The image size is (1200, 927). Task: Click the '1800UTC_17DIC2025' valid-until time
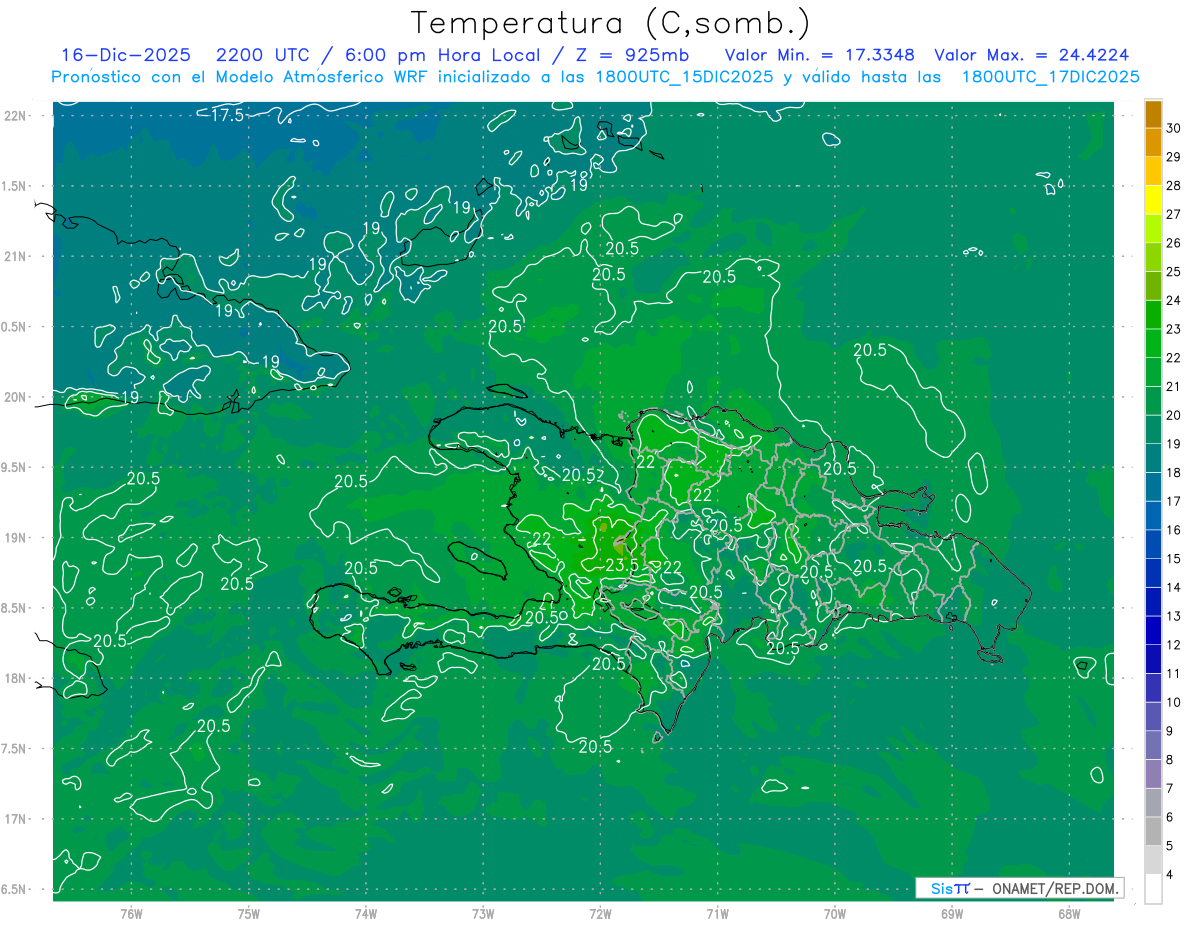coord(1050,77)
